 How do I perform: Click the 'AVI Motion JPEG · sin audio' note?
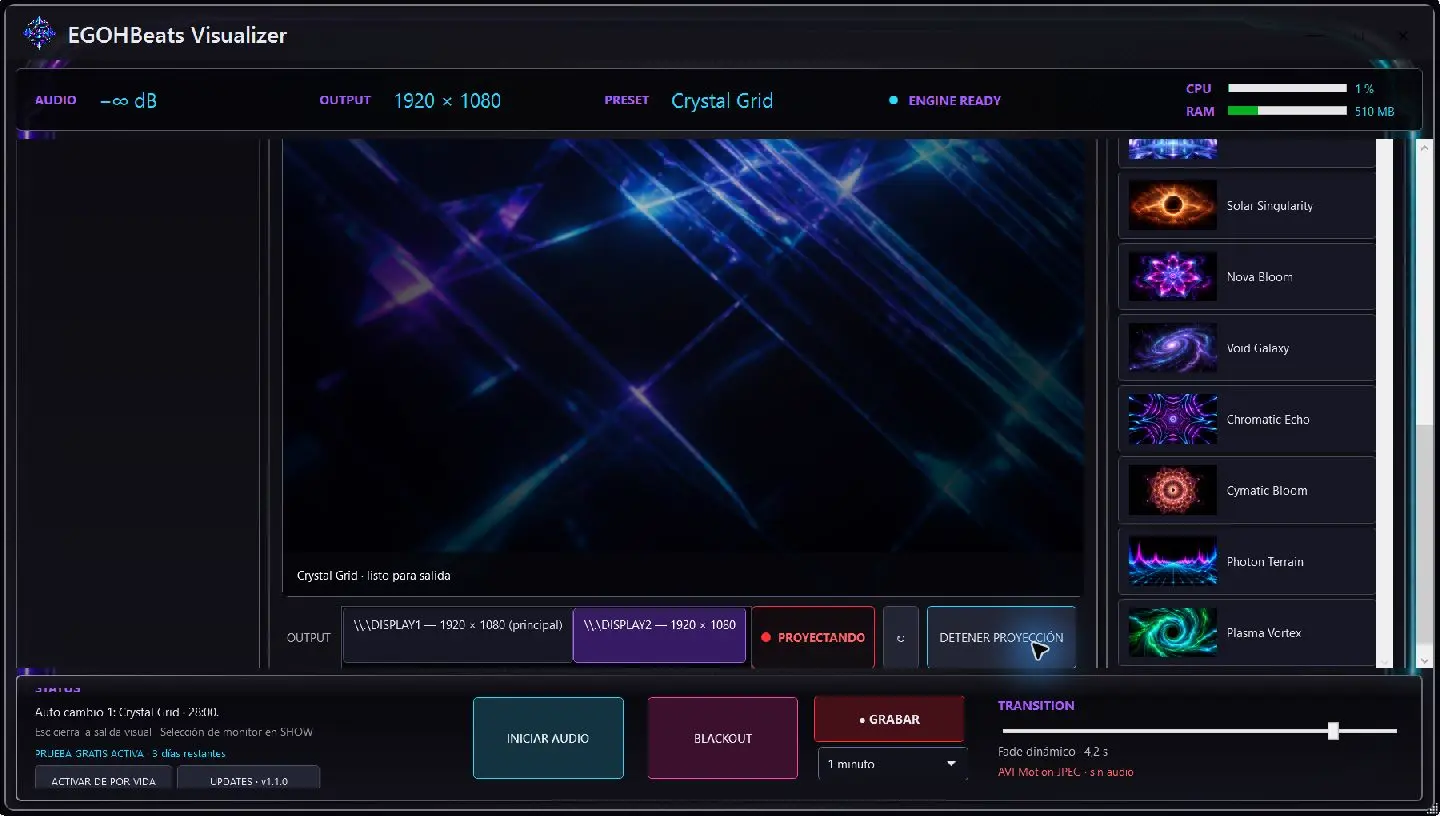coord(1066,772)
